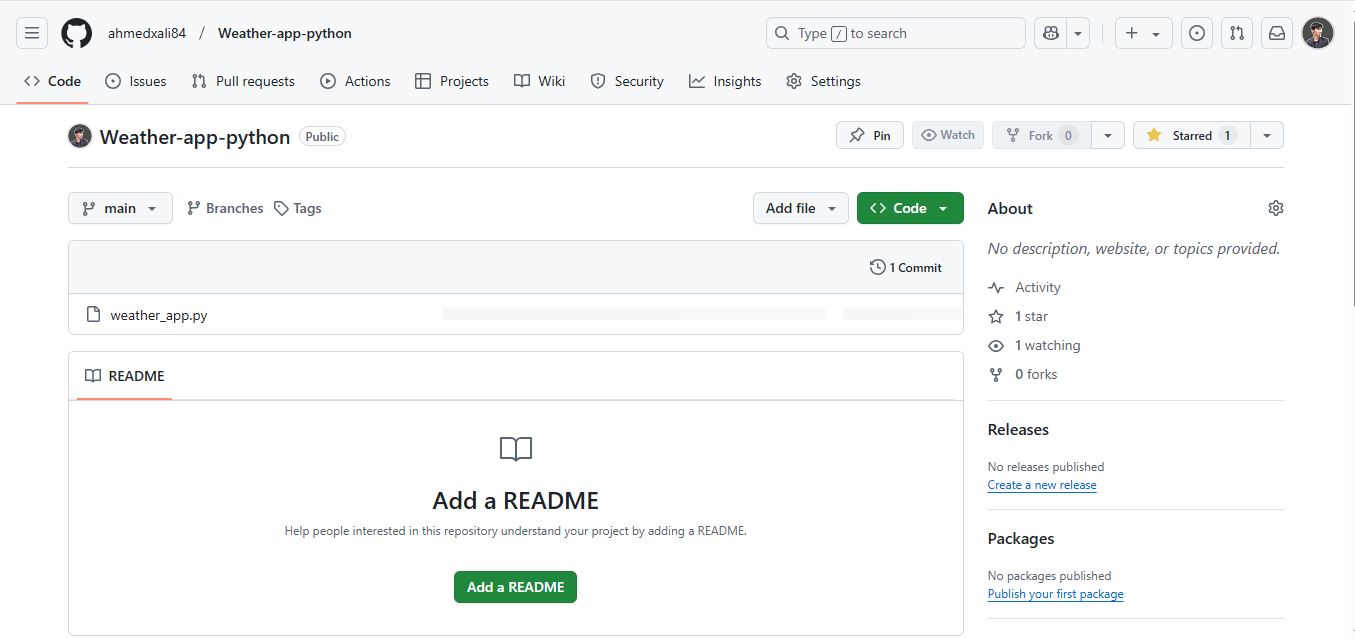
Task: Open the weather_app.py file
Action: click(159, 315)
